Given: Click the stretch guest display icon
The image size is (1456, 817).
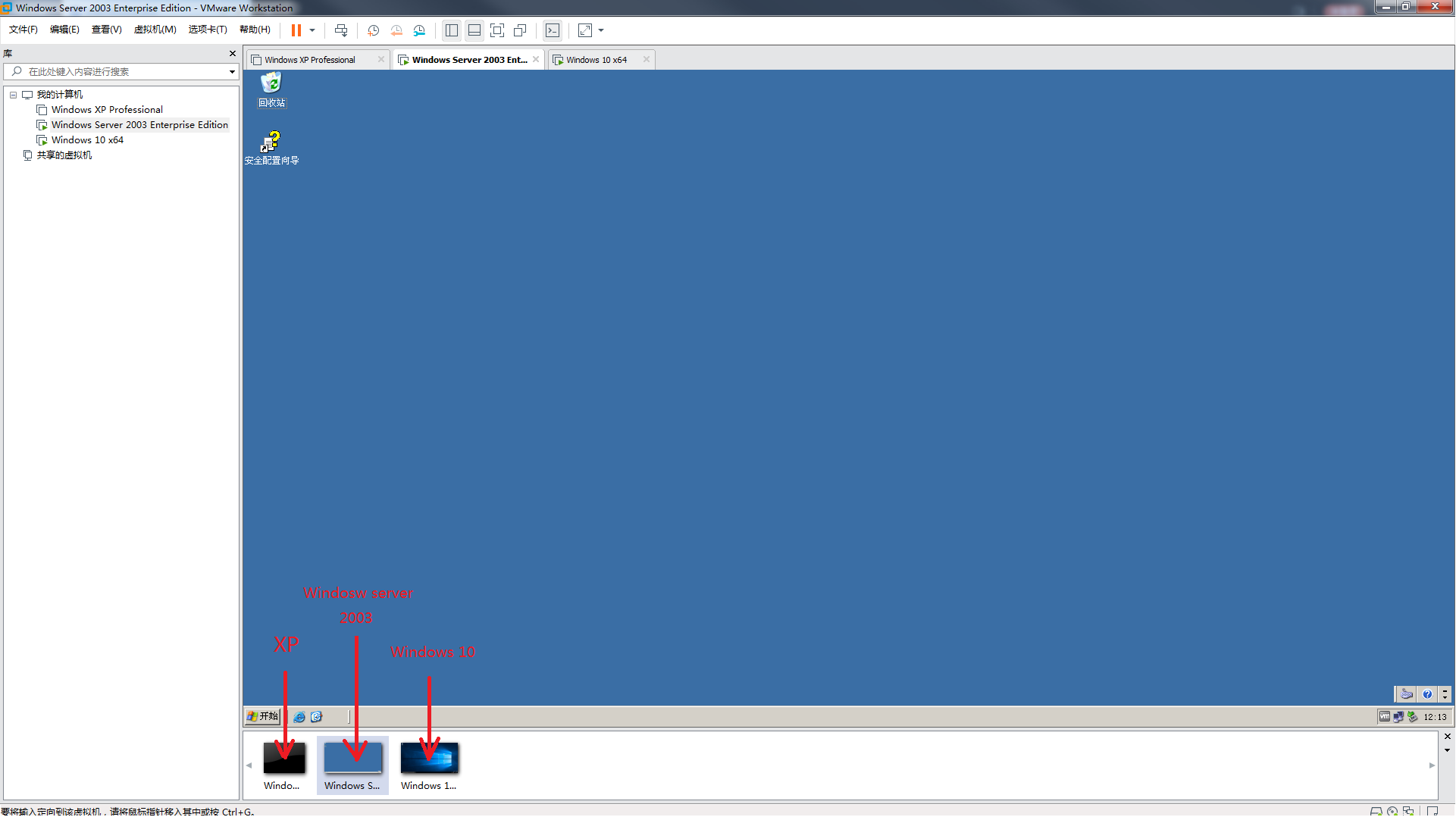Looking at the screenshot, I should pyautogui.click(x=585, y=30).
